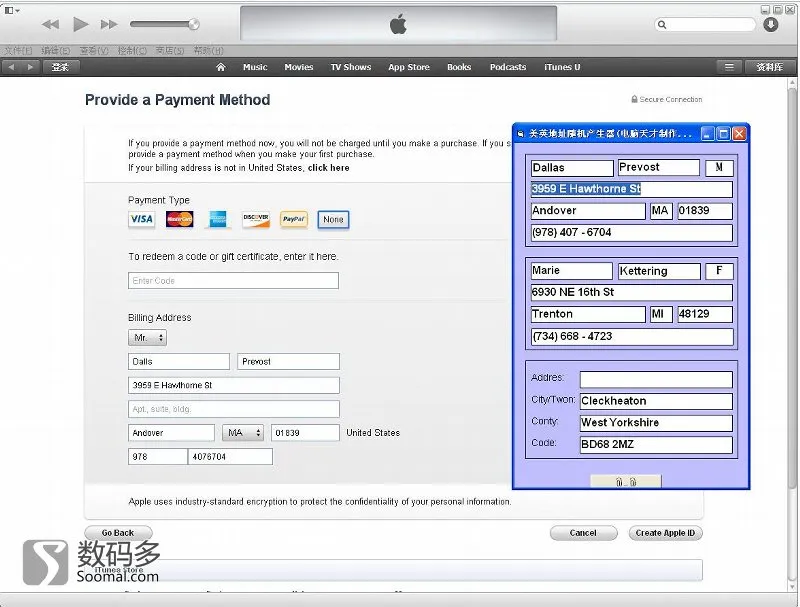Switch to the Podcasts tab
Screen dimensions: 800x607
pyautogui.click(x=508, y=67)
